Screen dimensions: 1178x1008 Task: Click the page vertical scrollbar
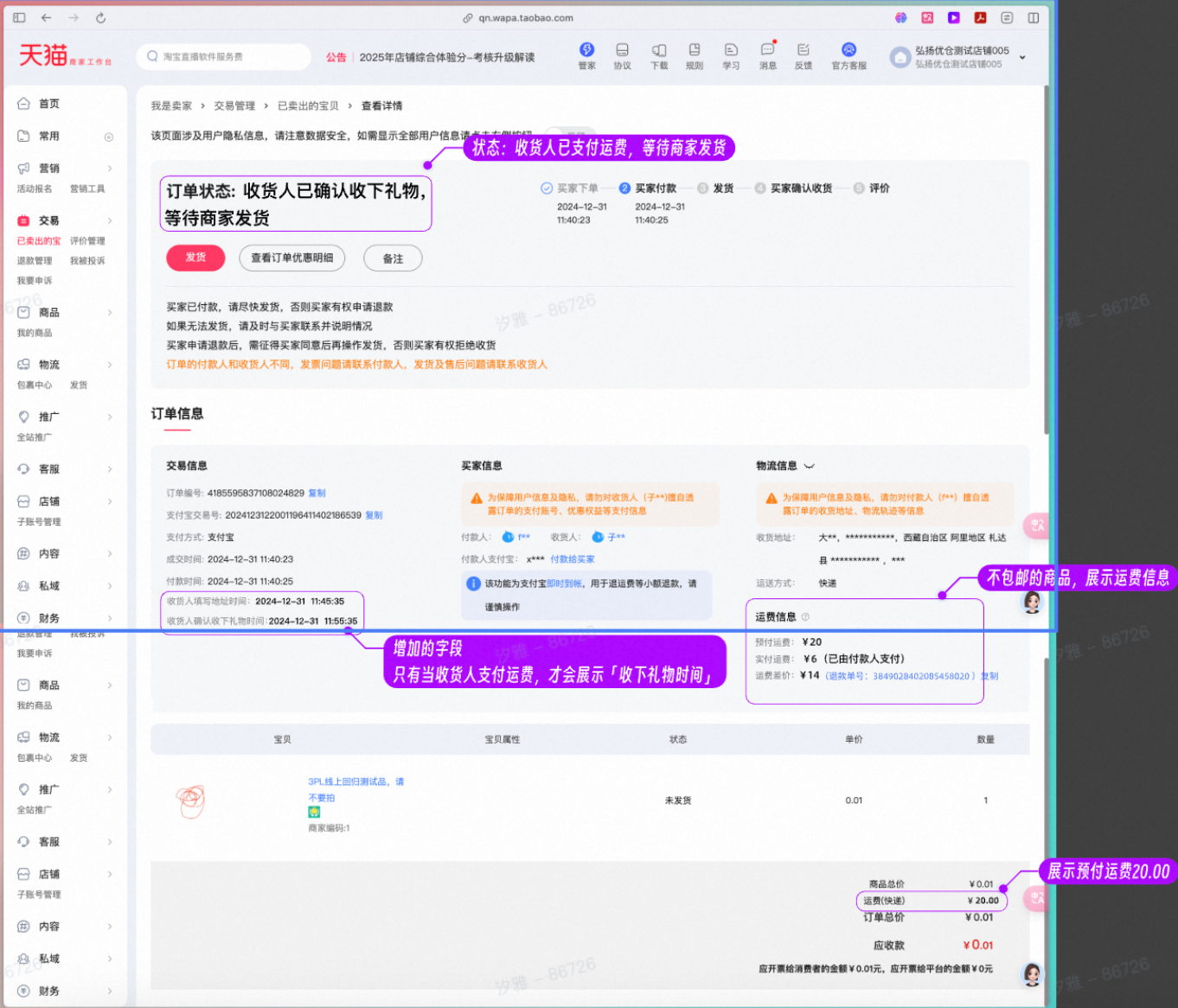[x=1047, y=259]
